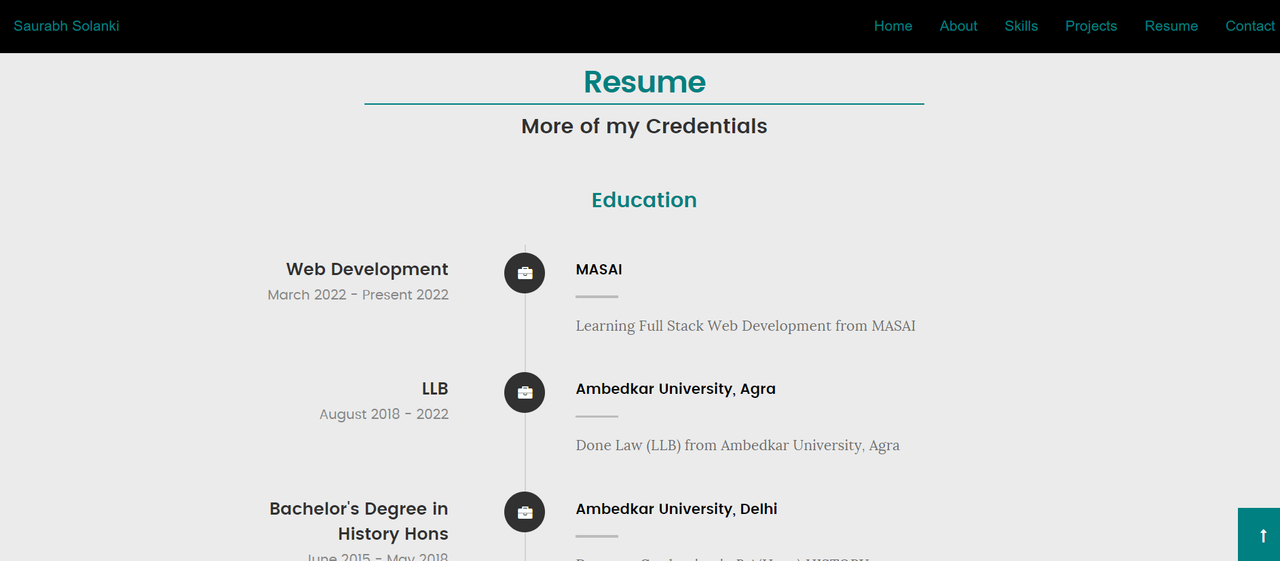The width and height of the screenshot is (1280, 561).
Task: Click the MASAI institution heading
Action: coord(599,269)
